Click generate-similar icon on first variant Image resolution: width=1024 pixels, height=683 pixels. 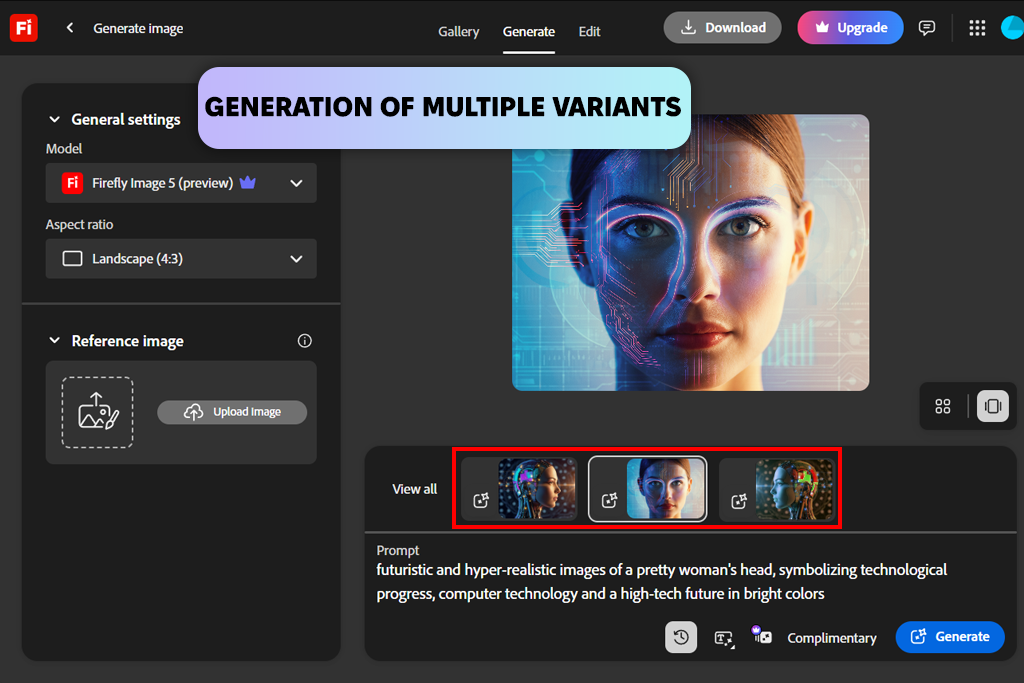[481, 501]
